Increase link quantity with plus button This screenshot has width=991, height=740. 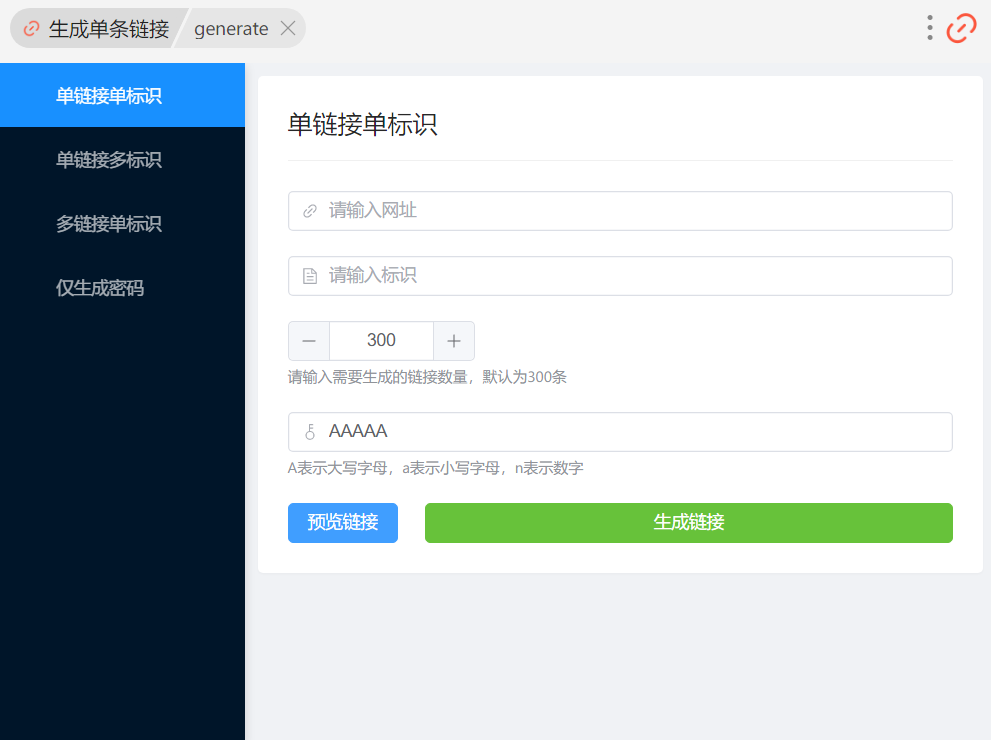[x=454, y=341]
